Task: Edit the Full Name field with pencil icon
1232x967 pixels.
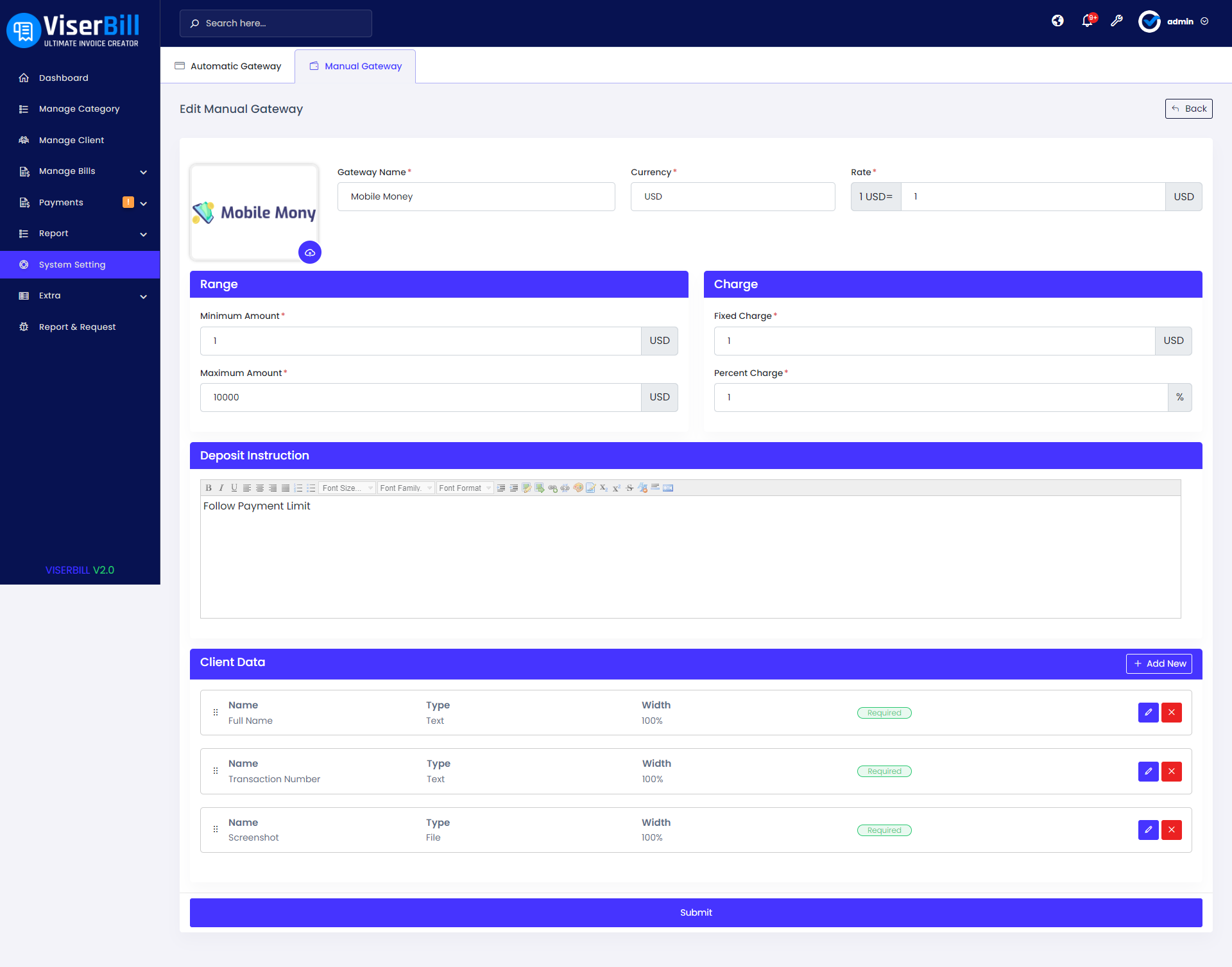Action: 1148,713
